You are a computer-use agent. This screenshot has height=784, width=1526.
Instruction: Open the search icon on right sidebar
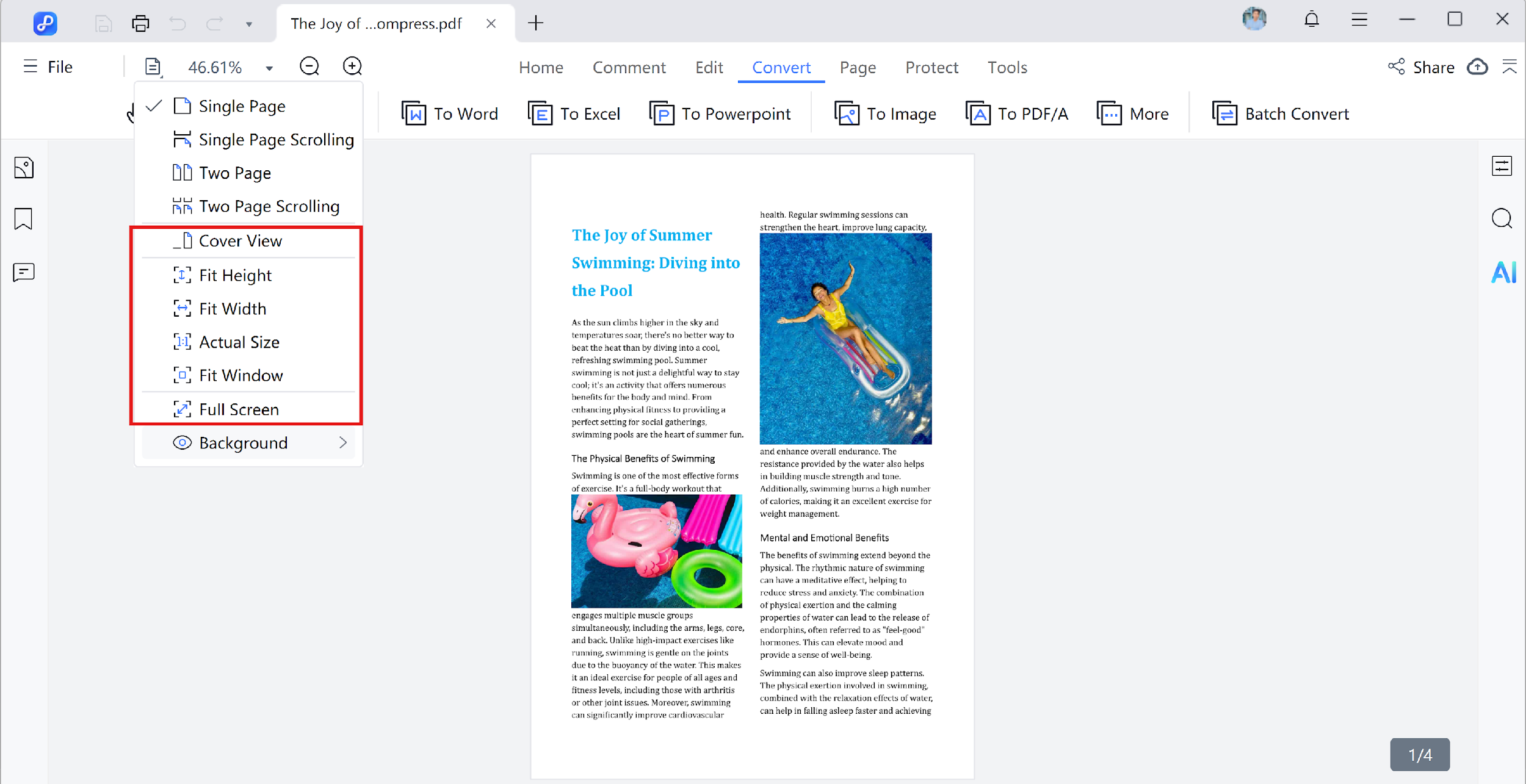(x=1502, y=218)
